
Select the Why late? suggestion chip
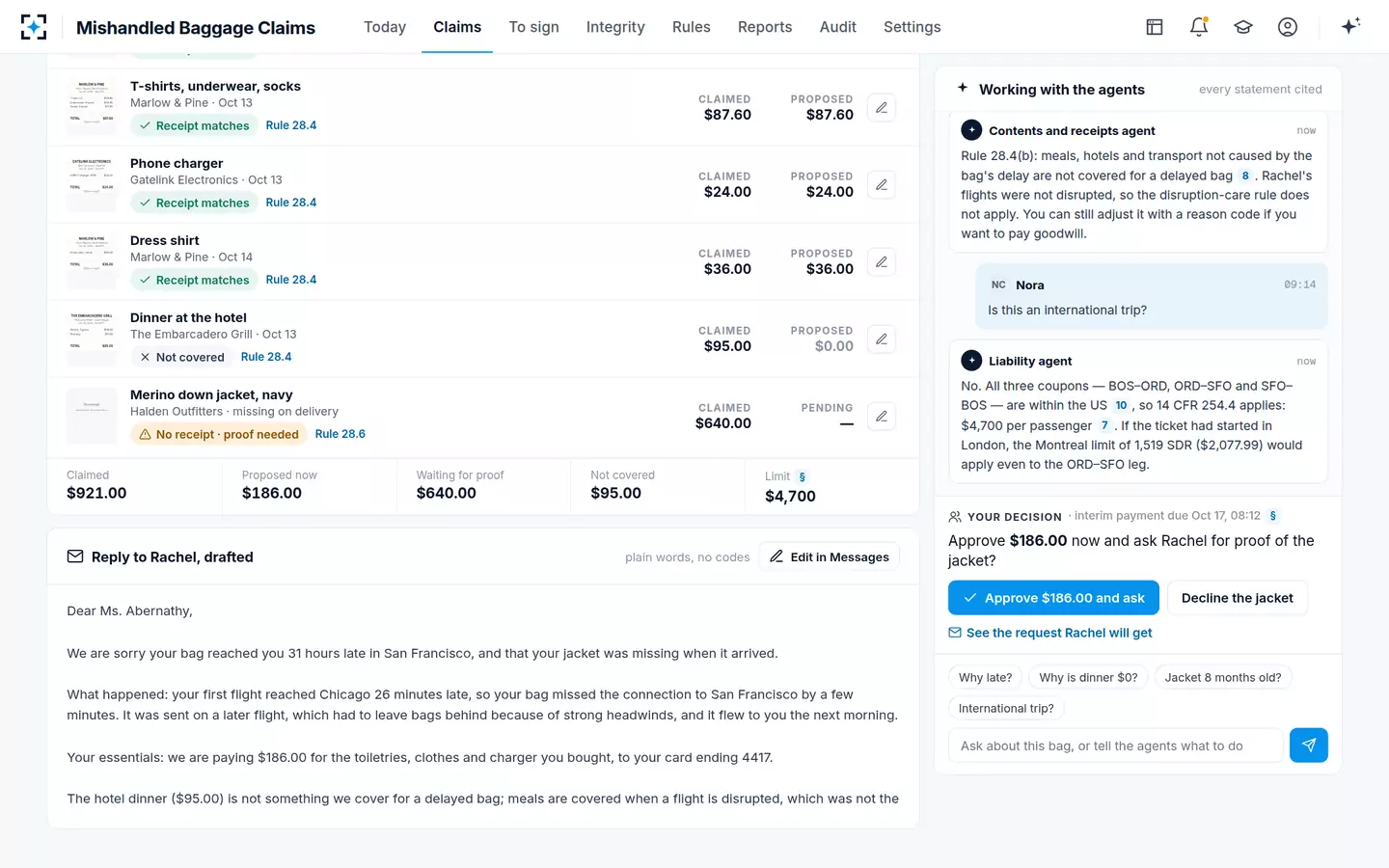(x=985, y=678)
